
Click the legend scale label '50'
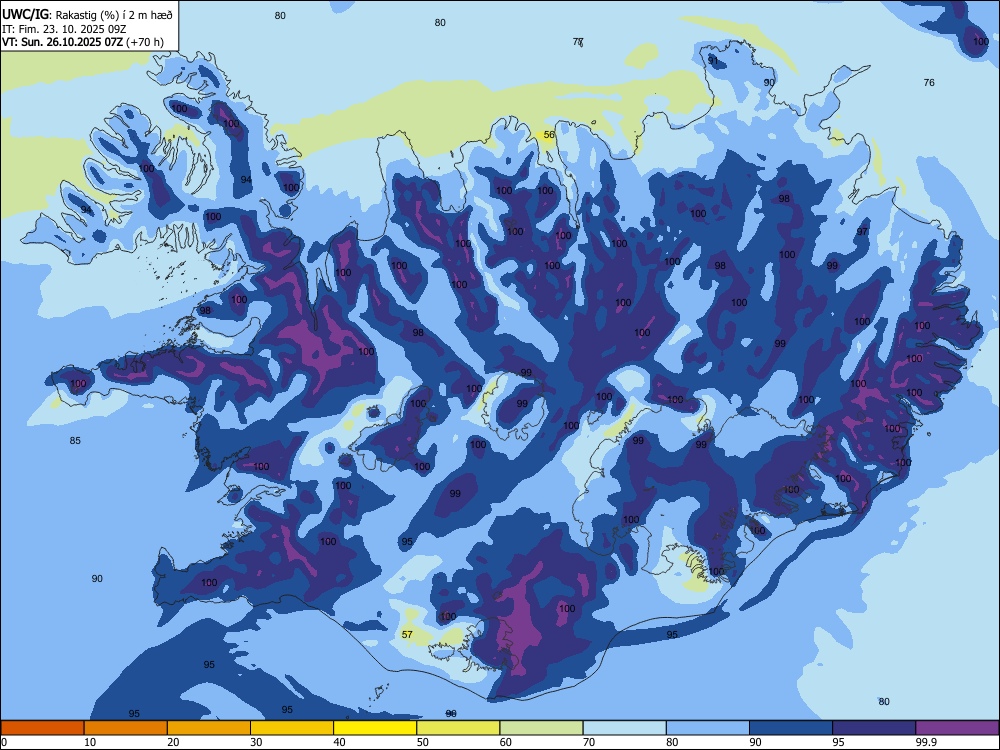pos(422,742)
